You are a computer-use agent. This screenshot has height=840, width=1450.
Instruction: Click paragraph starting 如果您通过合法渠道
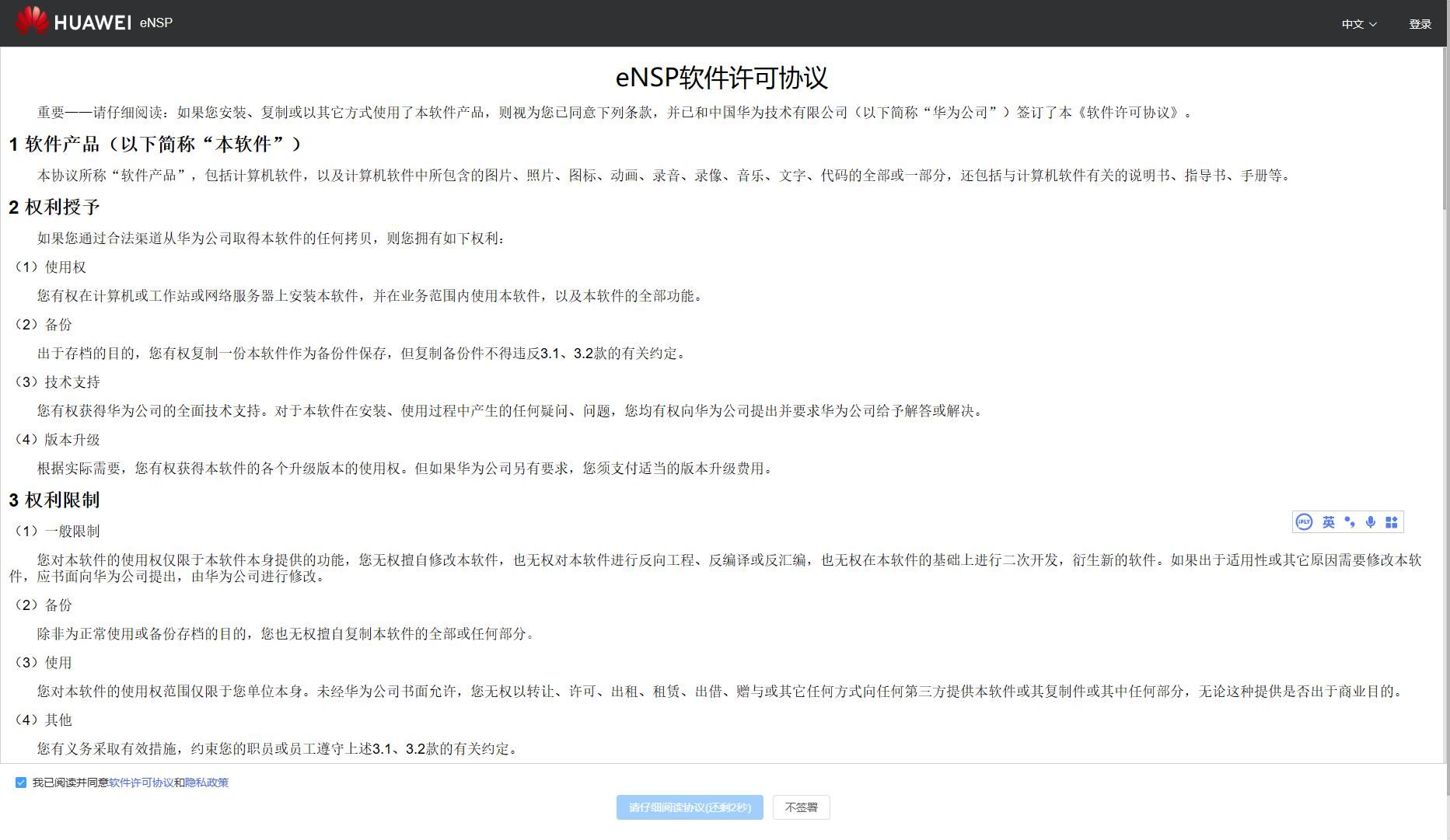pyautogui.click(x=272, y=239)
